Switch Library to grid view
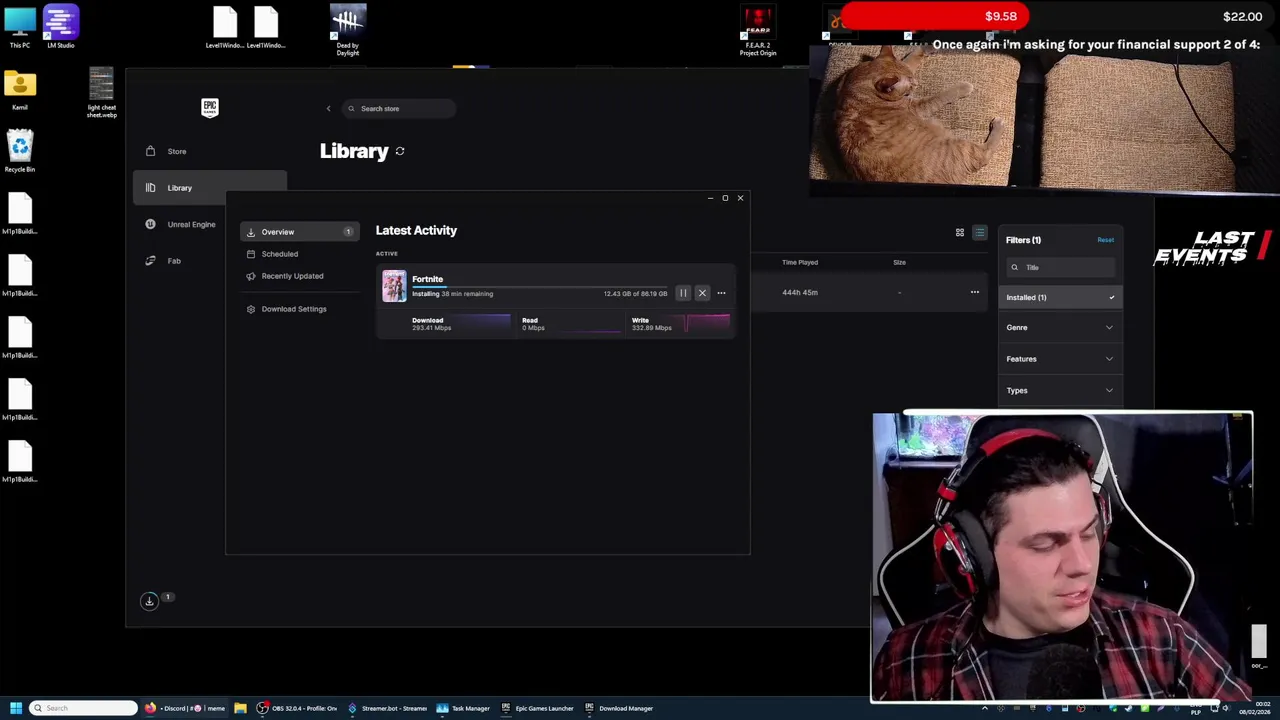This screenshot has width=1280, height=720. pyautogui.click(x=959, y=232)
